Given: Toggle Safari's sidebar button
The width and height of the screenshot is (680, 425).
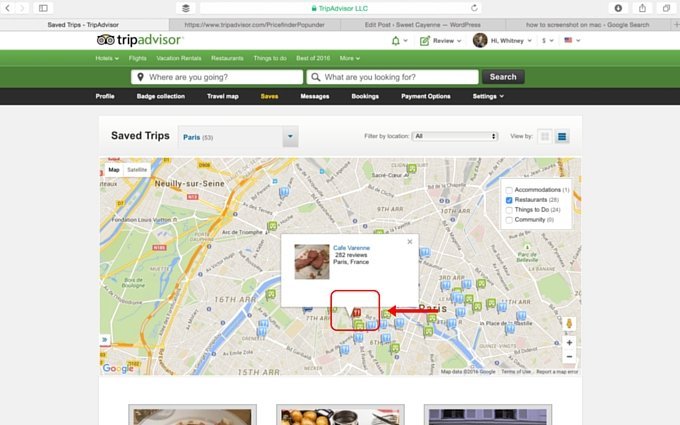Looking at the screenshot, I should pyautogui.click(x=43, y=8).
